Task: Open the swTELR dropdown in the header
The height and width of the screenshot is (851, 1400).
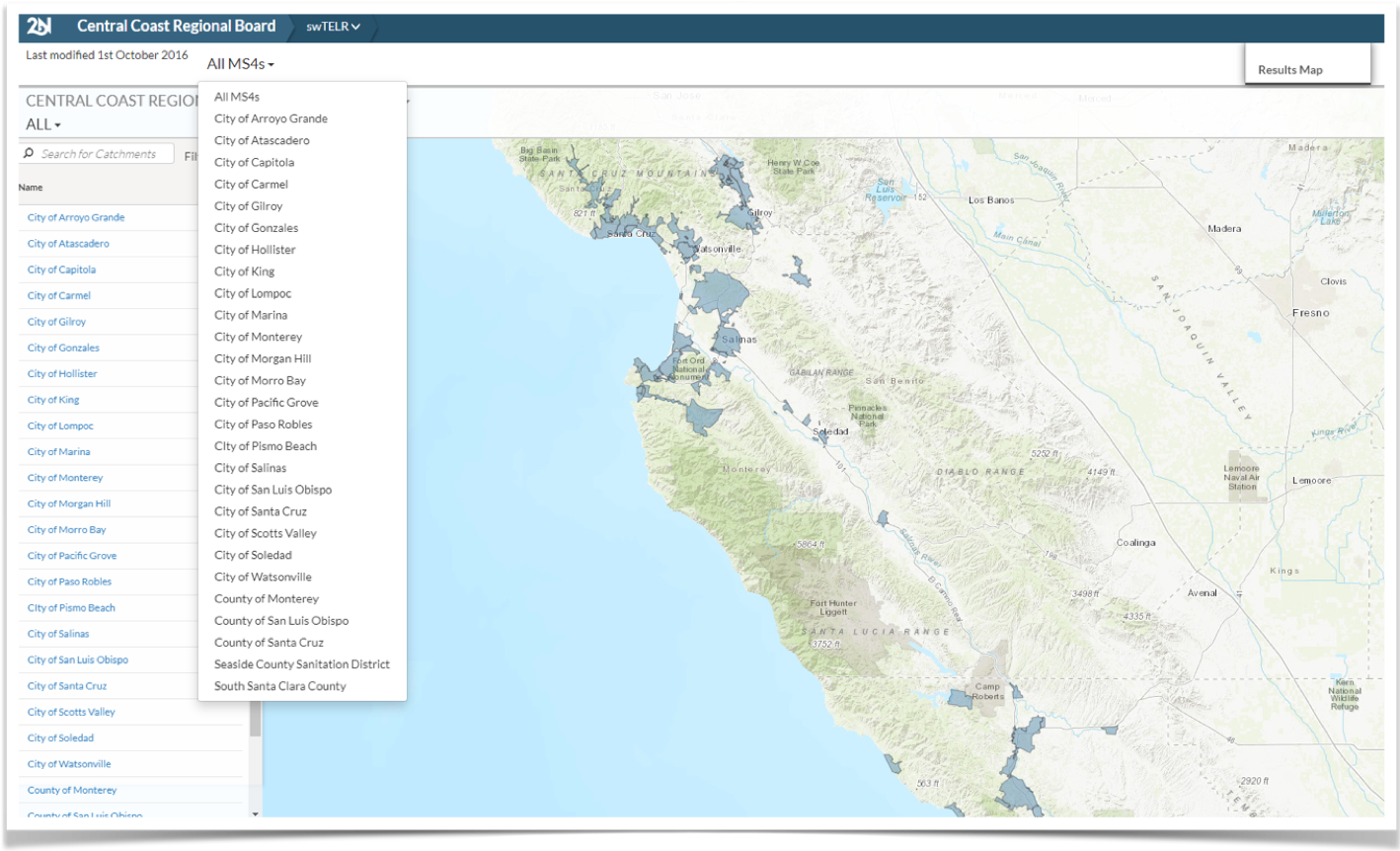Action: point(333,27)
